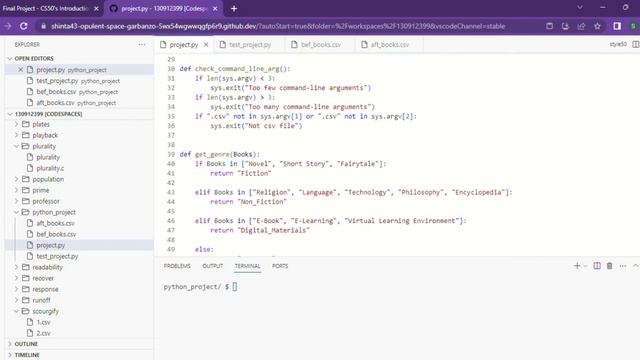
Task: Close the Final Project CS50 browser tab
Action: point(96,9)
